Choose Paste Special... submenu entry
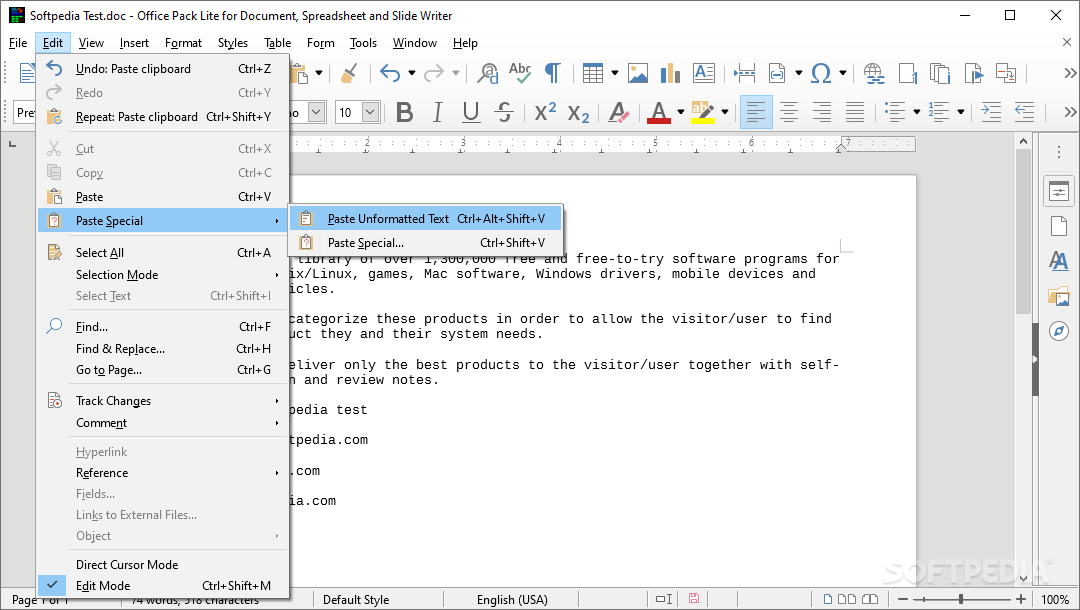The image size is (1080, 610). 425,243
